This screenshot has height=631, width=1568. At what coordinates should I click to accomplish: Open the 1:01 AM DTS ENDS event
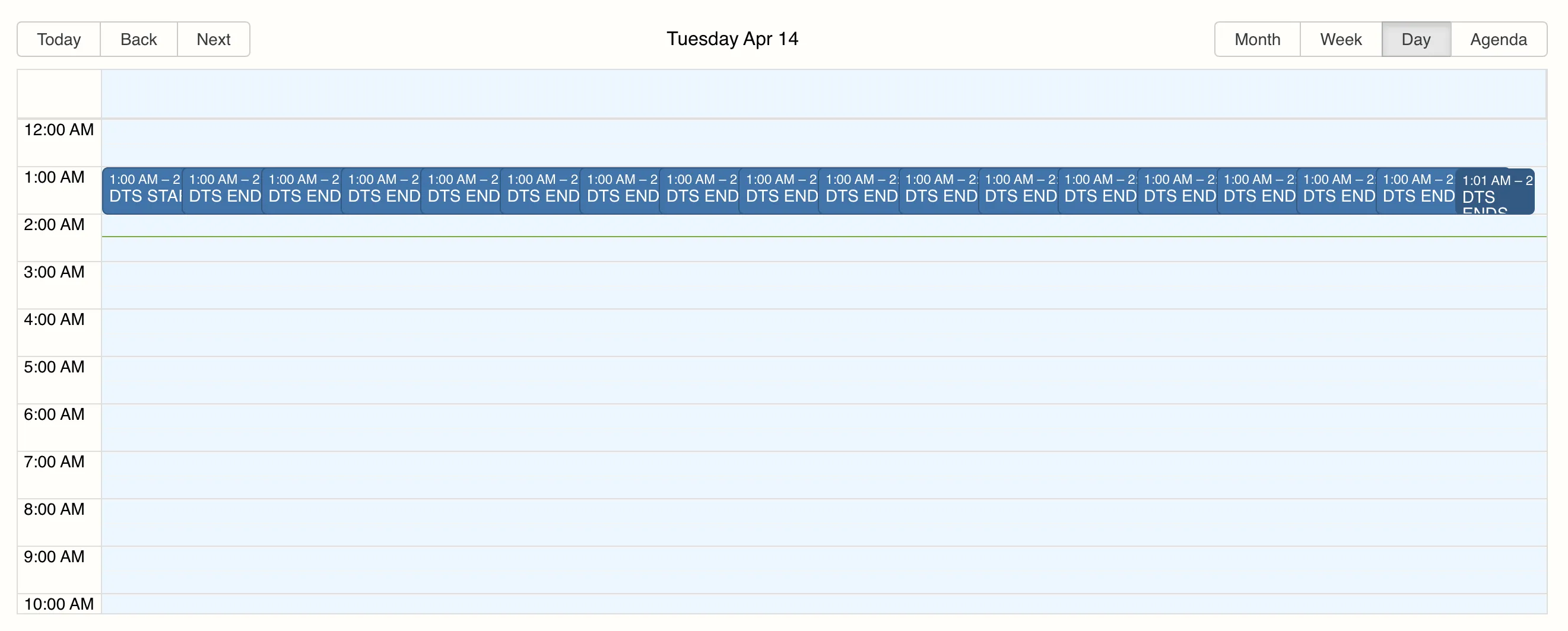click(x=1496, y=192)
